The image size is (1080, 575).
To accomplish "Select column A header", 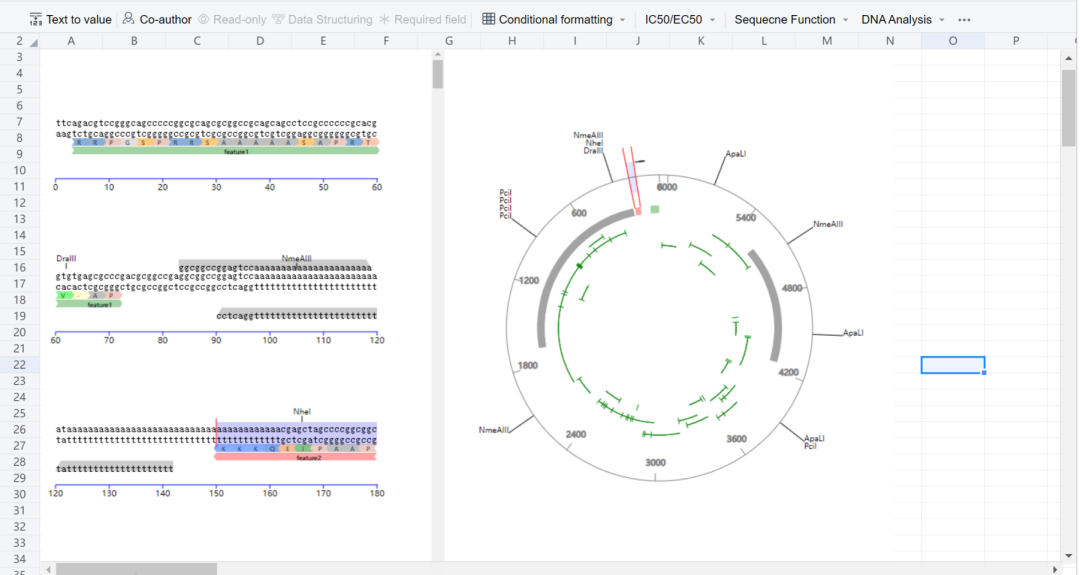I will [71, 41].
